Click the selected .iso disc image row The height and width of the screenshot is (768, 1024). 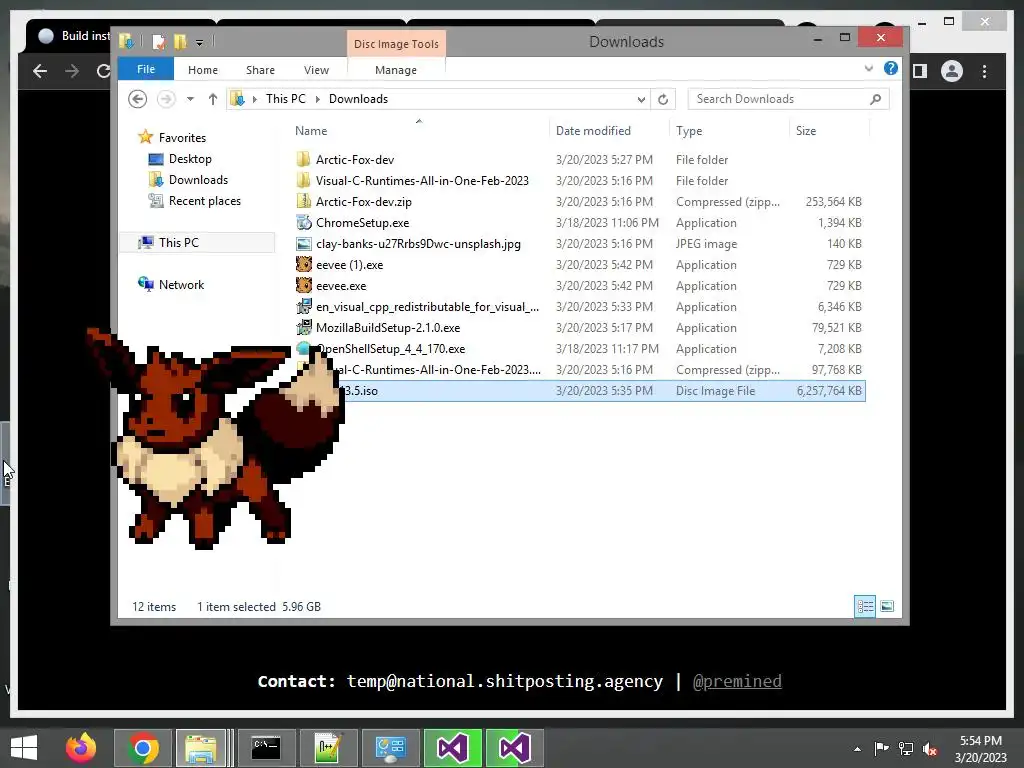click(579, 391)
